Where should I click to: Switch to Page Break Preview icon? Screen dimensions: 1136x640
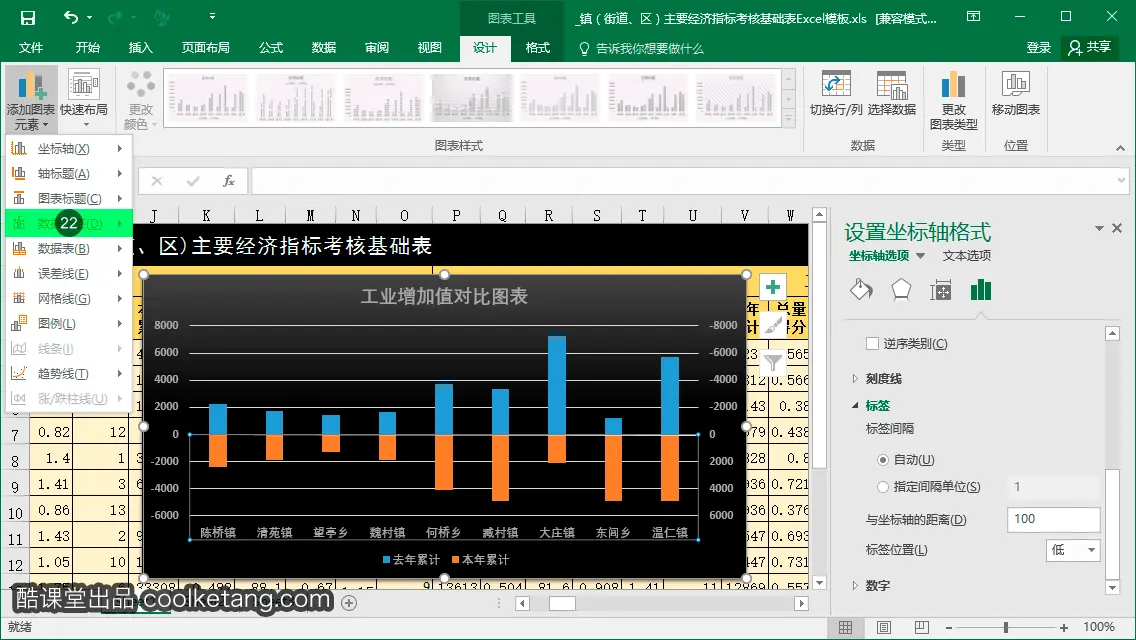[x=922, y=628]
